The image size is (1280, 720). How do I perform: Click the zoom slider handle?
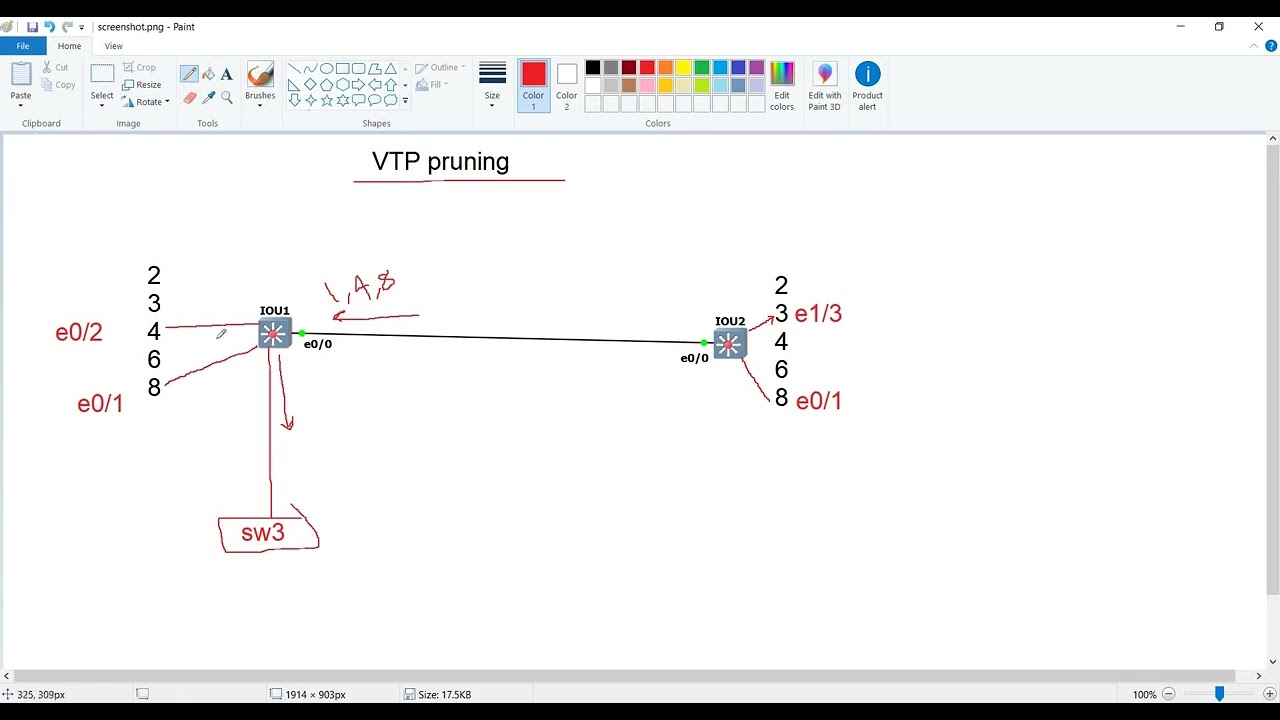coord(1219,694)
